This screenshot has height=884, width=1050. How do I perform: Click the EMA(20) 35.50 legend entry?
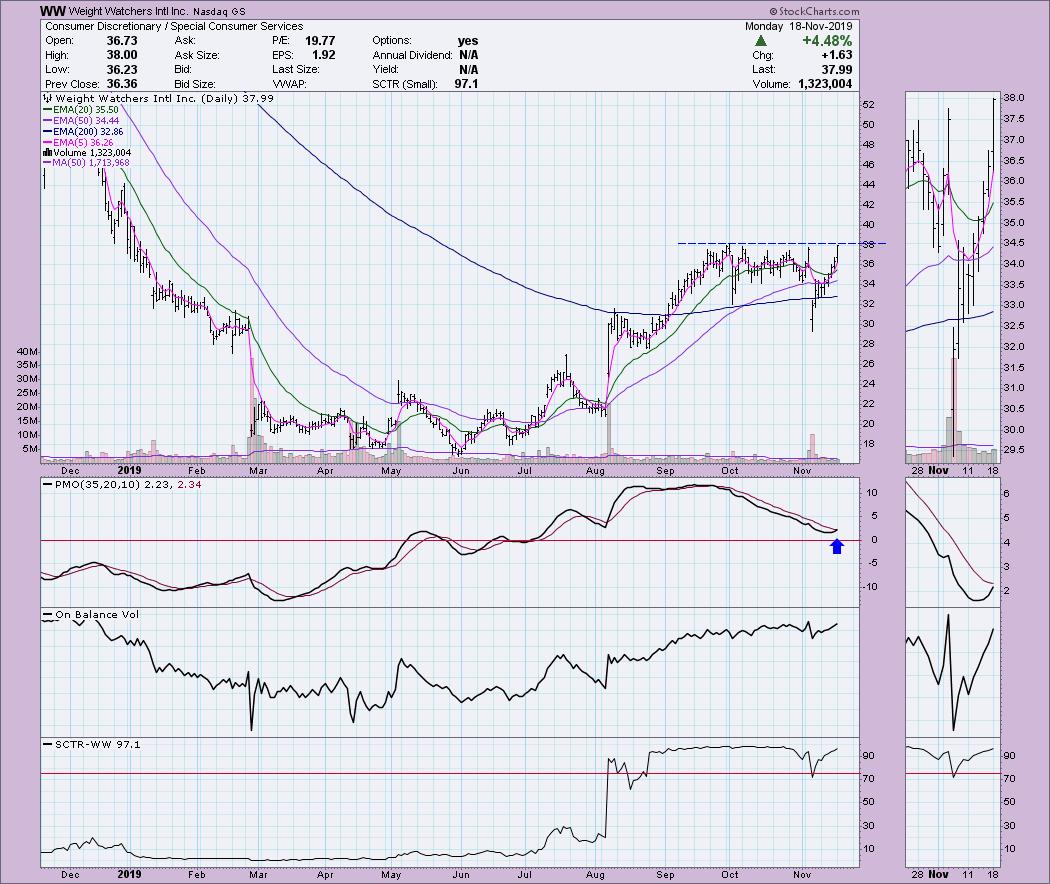[81, 110]
